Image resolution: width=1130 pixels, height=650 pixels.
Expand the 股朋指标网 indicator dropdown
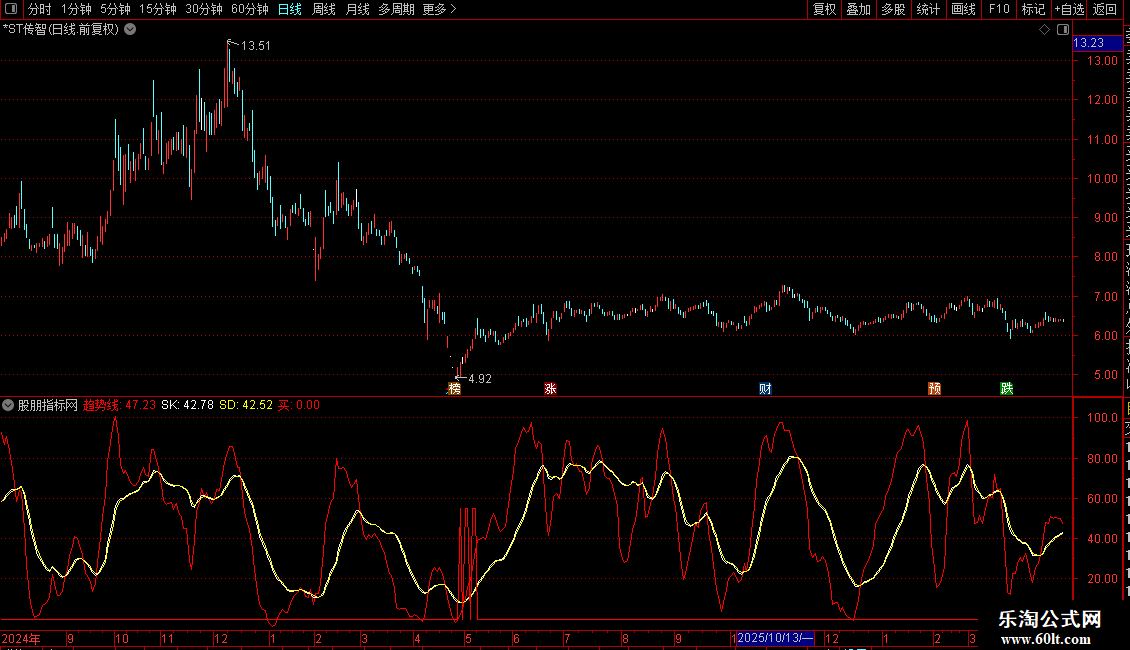[8, 405]
